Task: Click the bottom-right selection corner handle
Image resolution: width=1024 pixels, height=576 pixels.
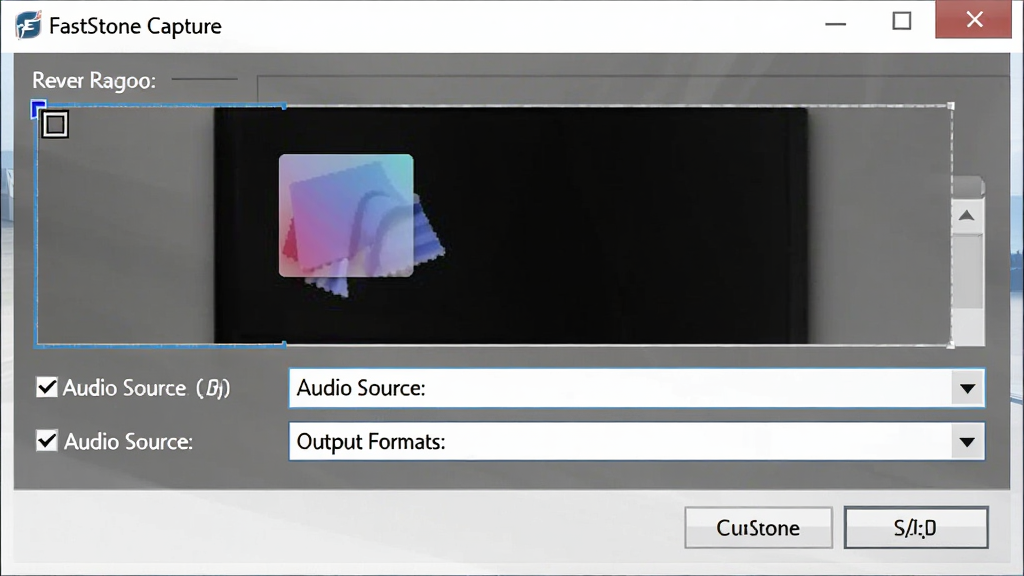Action: 951,344
